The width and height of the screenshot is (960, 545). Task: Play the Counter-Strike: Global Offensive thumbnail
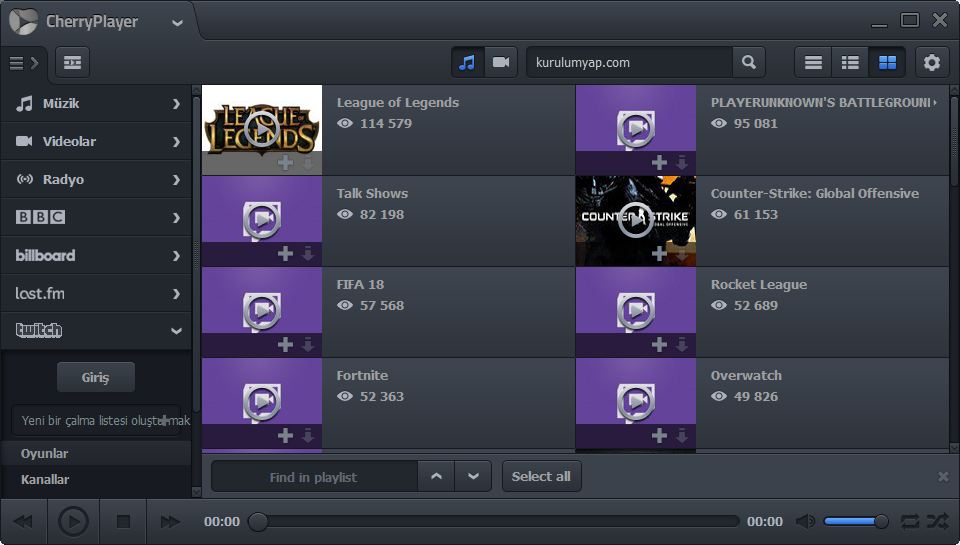coord(636,219)
